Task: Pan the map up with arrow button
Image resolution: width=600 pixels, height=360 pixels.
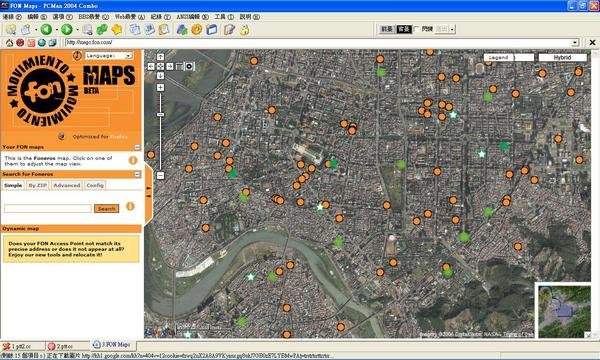Action: (x=160, y=57)
